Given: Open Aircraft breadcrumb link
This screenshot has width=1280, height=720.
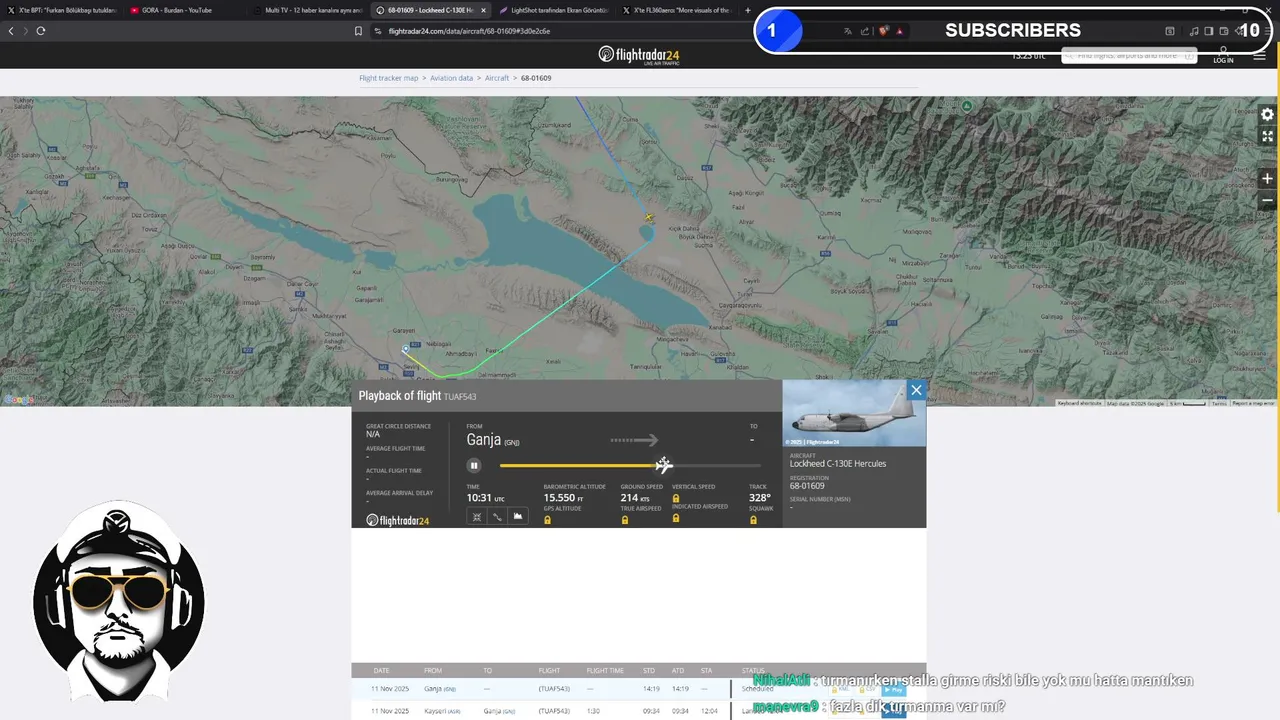Looking at the screenshot, I should [x=497, y=78].
